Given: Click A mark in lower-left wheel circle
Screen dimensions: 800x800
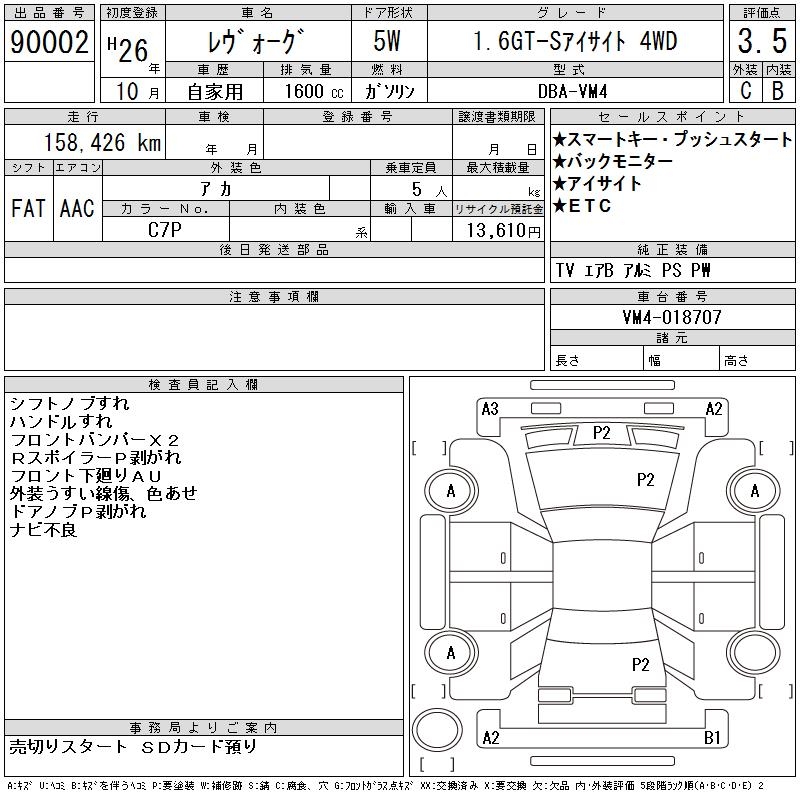Looking at the screenshot, I should 451,653.
